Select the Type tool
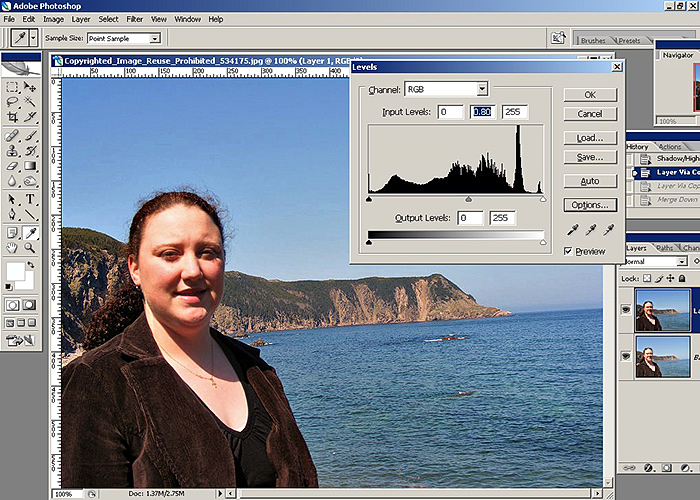The height and width of the screenshot is (500, 700). [30, 199]
